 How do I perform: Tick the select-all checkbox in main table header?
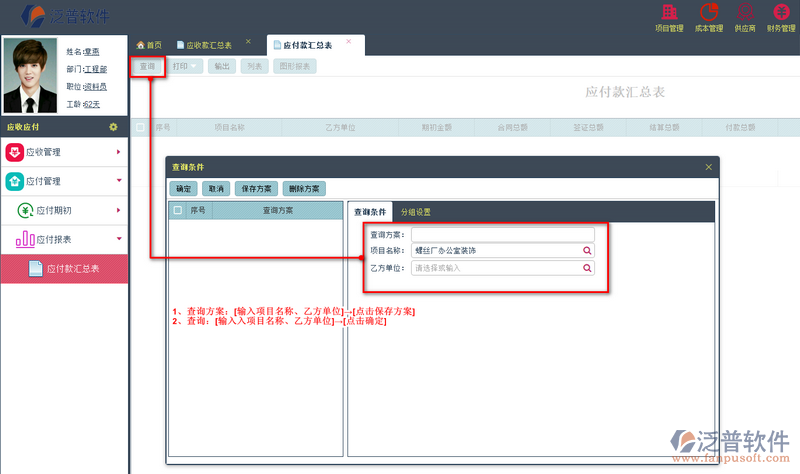(x=140, y=127)
